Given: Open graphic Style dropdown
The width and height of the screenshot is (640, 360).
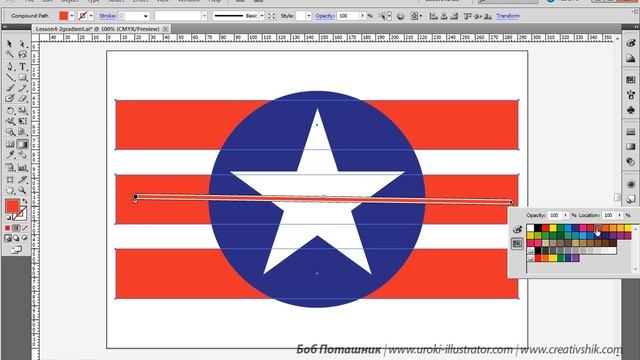Looking at the screenshot, I should point(309,16).
